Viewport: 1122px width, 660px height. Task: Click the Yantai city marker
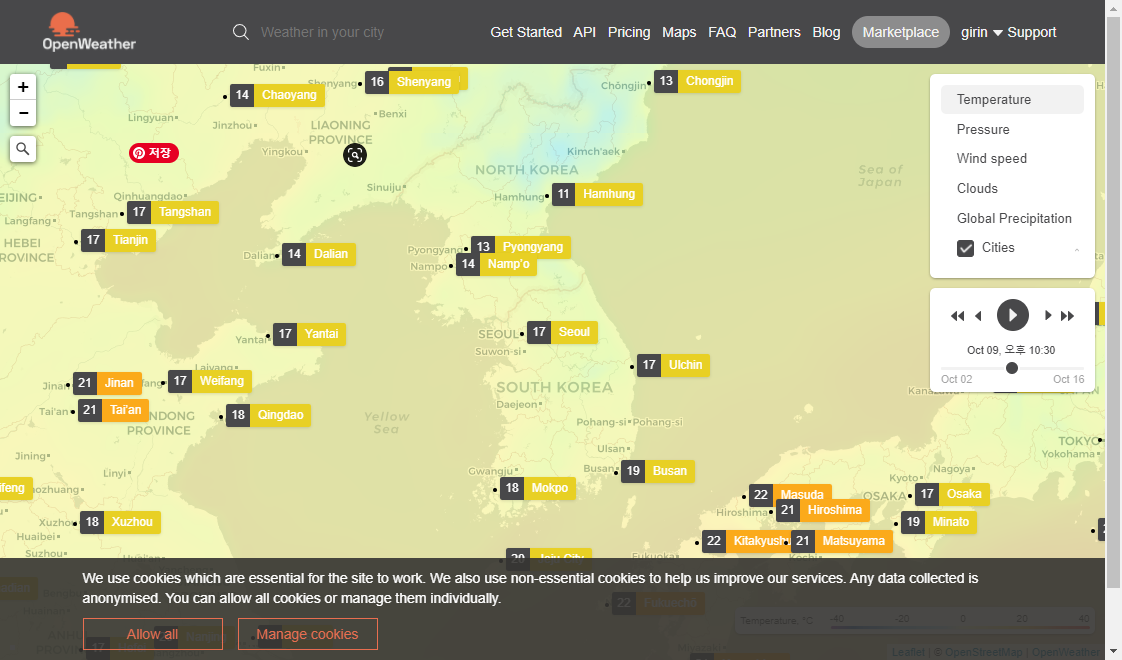click(309, 334)
